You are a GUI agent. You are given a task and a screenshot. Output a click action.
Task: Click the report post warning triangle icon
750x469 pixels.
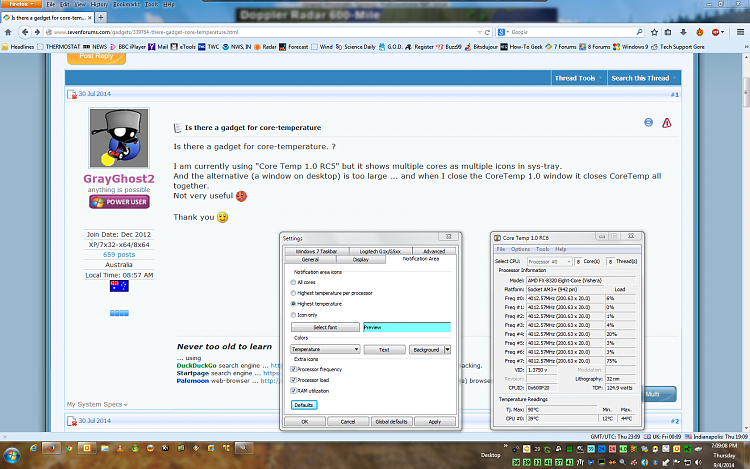(666, 123)
